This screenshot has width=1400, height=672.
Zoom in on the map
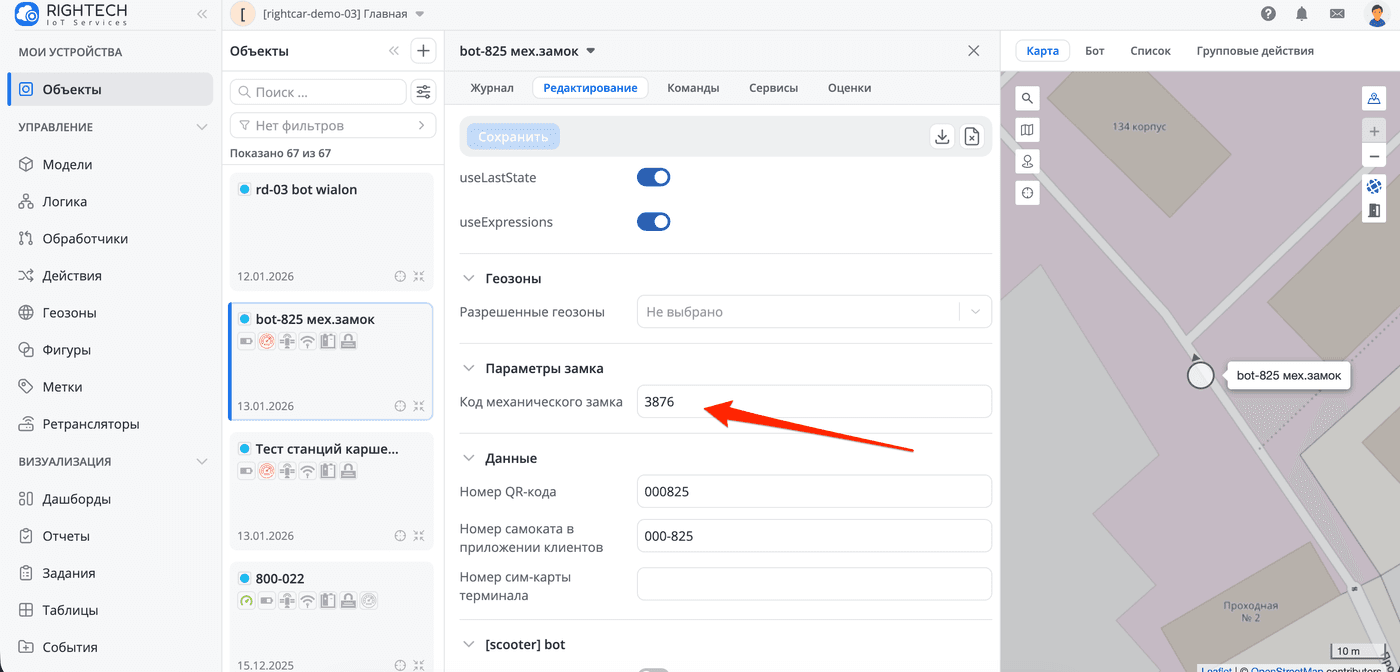pyautogui.click(x=1374, y=131)
